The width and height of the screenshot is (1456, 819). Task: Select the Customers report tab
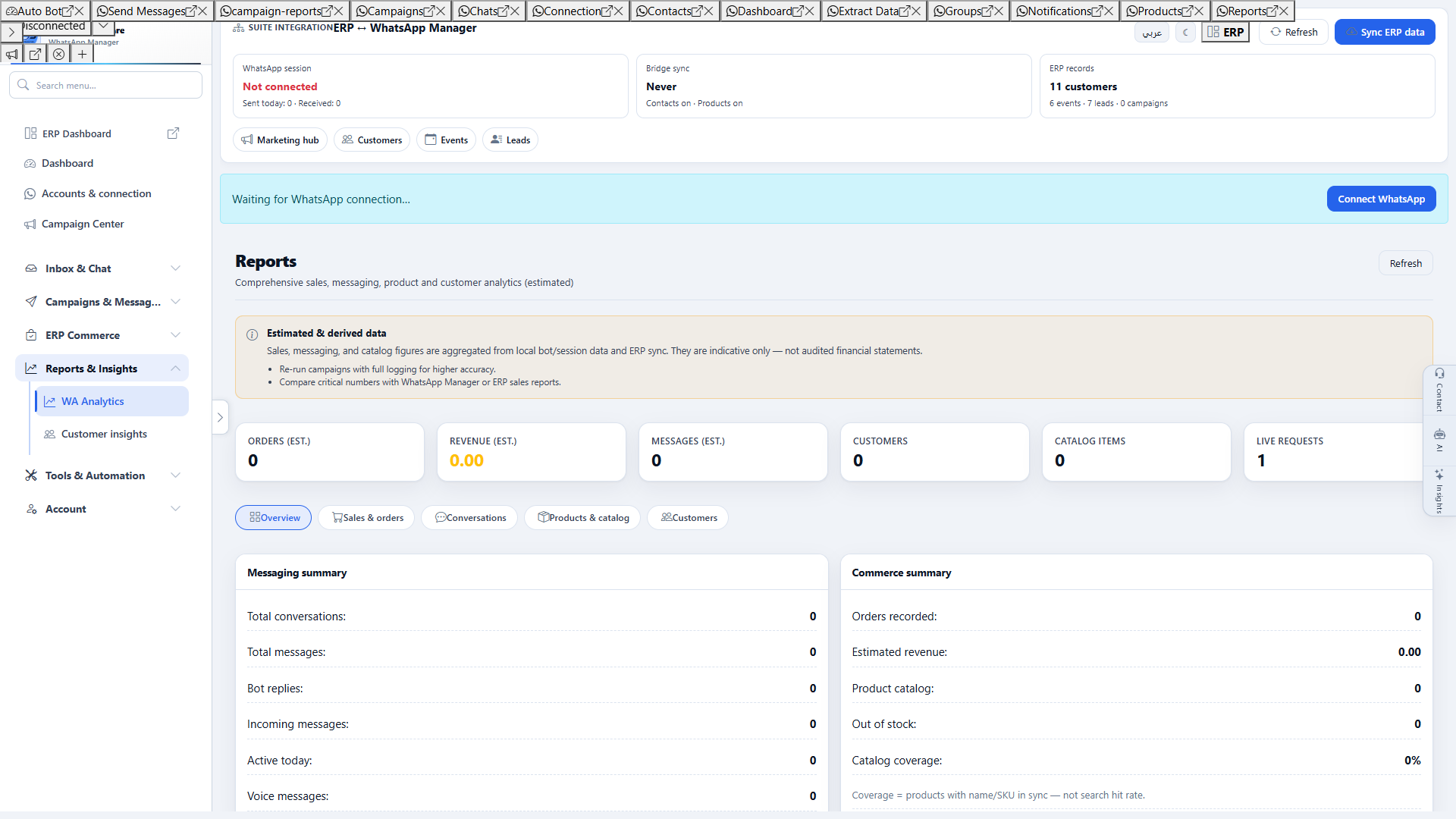coord(689,518)
